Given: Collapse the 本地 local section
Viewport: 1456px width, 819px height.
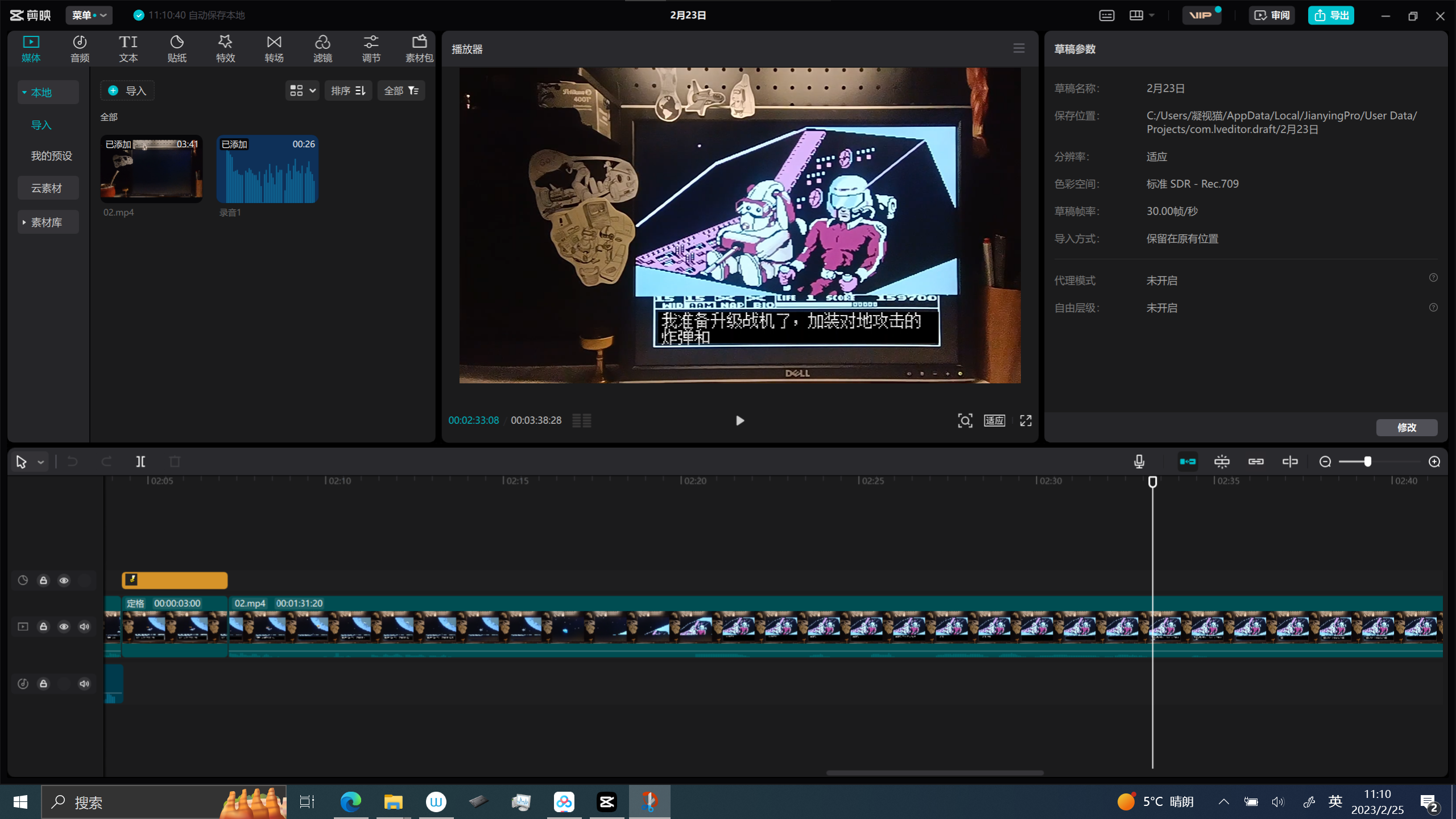Looking at the screenshot, I should (48, 92).
